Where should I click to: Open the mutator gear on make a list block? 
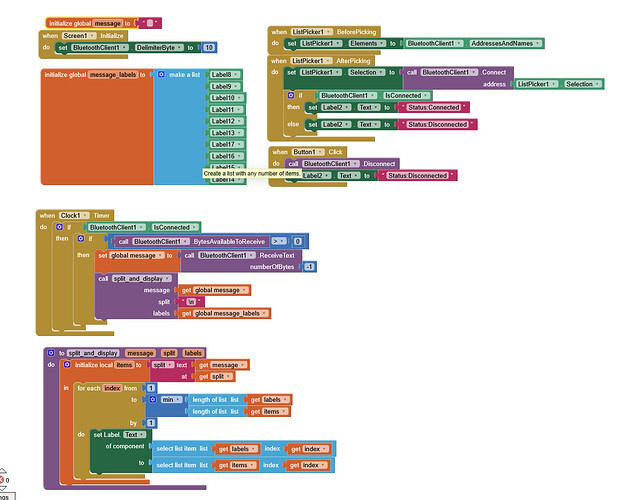[x=161, y=75]
